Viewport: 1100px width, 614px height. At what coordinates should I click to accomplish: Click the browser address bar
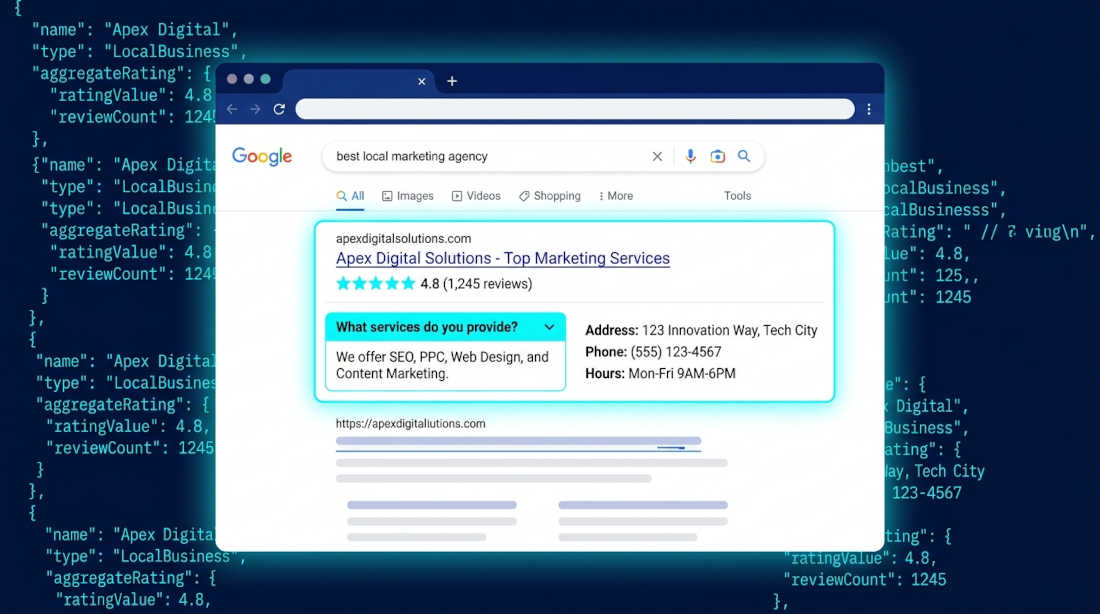(575, 109)
